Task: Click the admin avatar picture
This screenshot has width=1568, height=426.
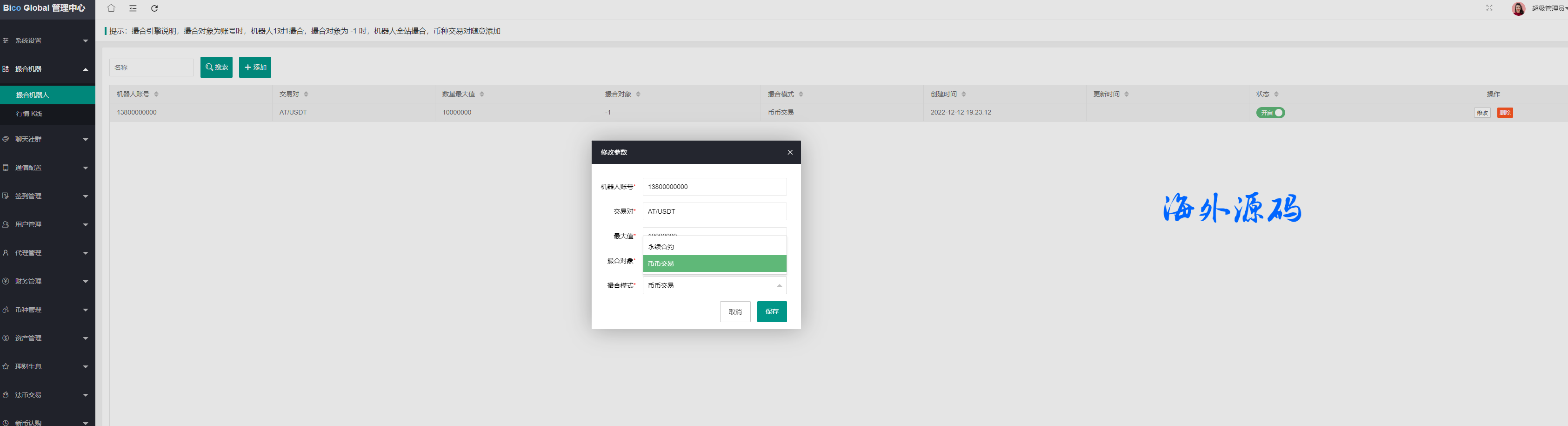Action: [x=1518, y=8]
